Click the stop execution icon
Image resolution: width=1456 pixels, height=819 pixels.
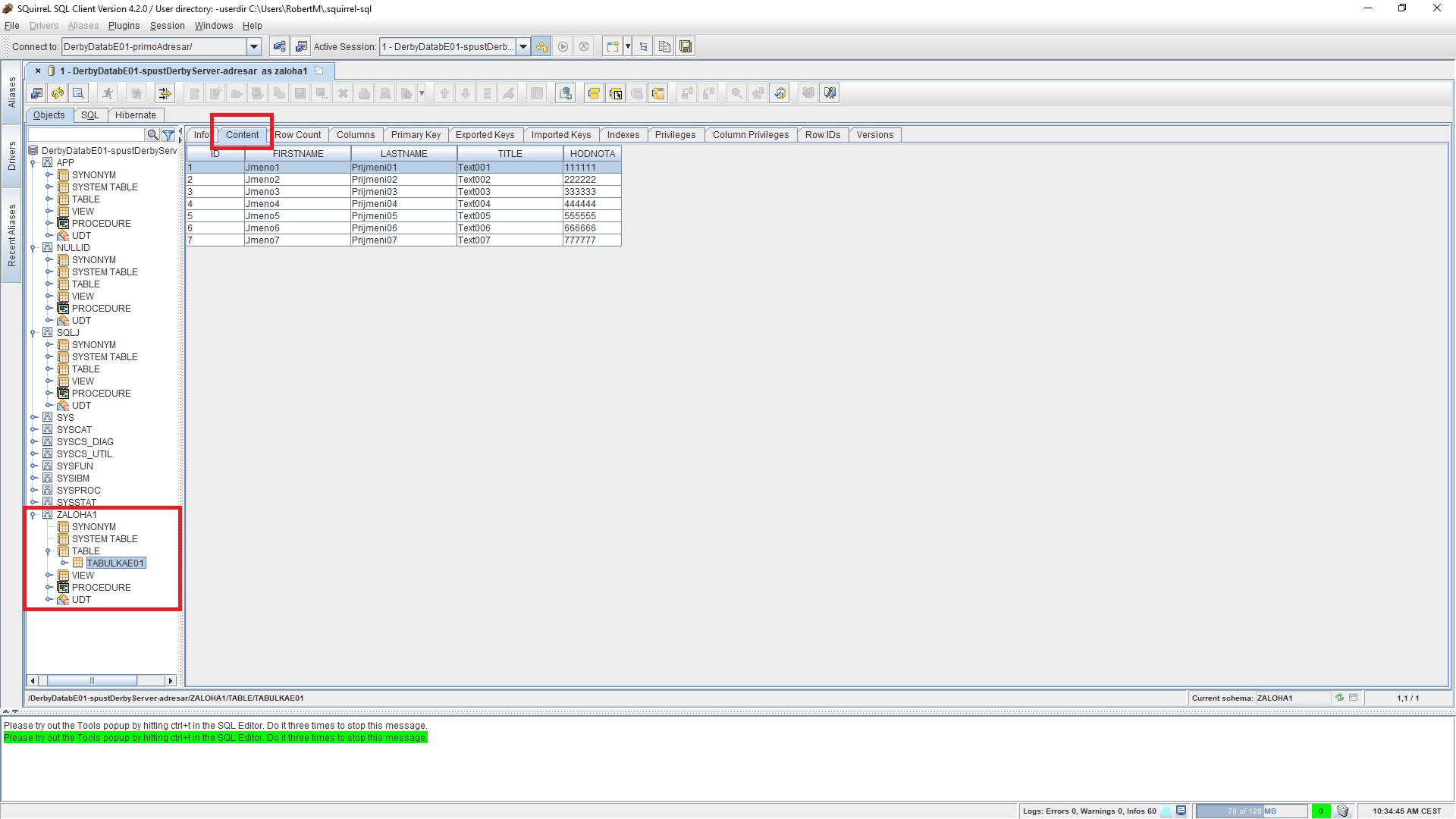585,46
